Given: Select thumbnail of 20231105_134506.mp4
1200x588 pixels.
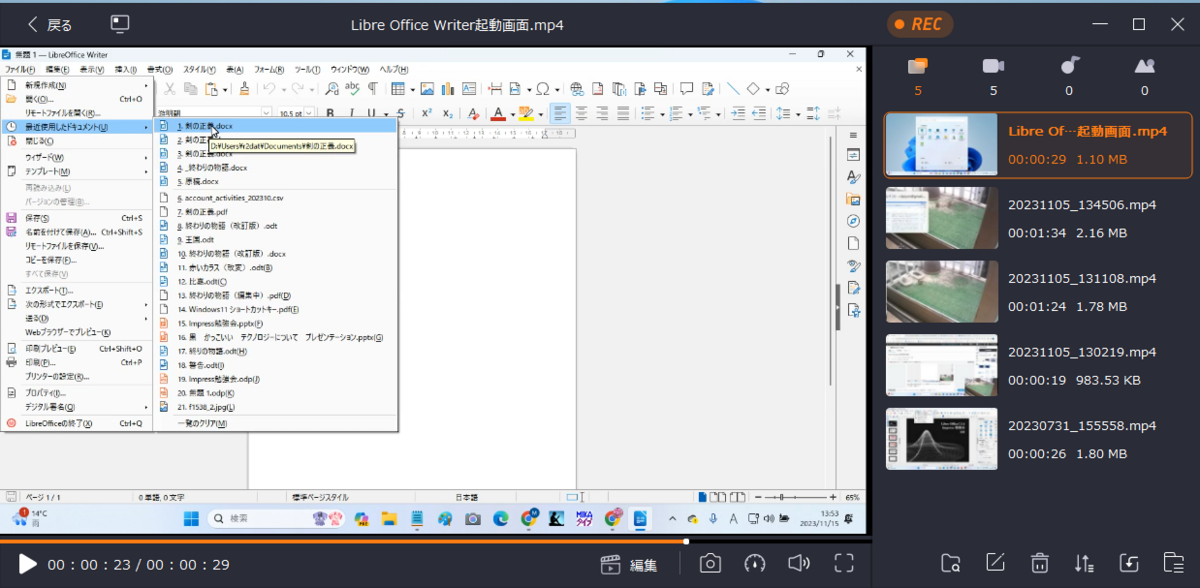Looking at the screenshot, I should [942, 218].
